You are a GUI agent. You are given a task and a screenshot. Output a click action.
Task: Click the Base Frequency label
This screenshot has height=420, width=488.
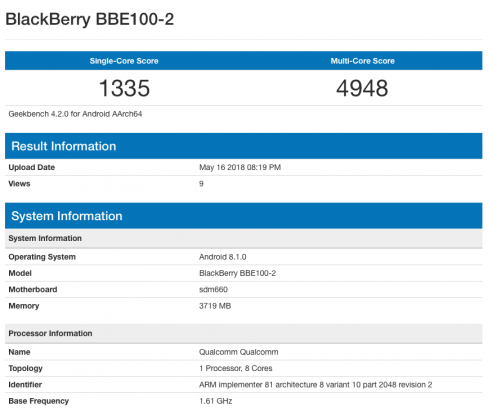pos(39,401)
